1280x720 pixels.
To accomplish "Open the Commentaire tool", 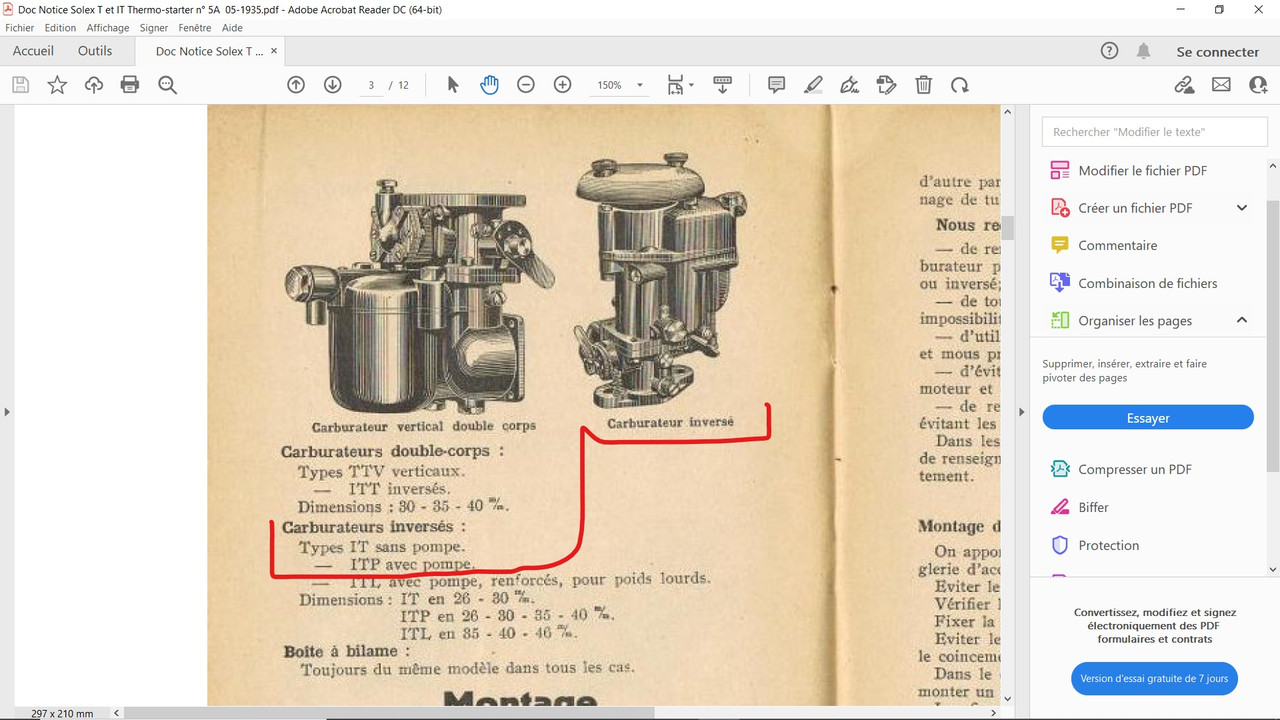I will (1117, 246).
